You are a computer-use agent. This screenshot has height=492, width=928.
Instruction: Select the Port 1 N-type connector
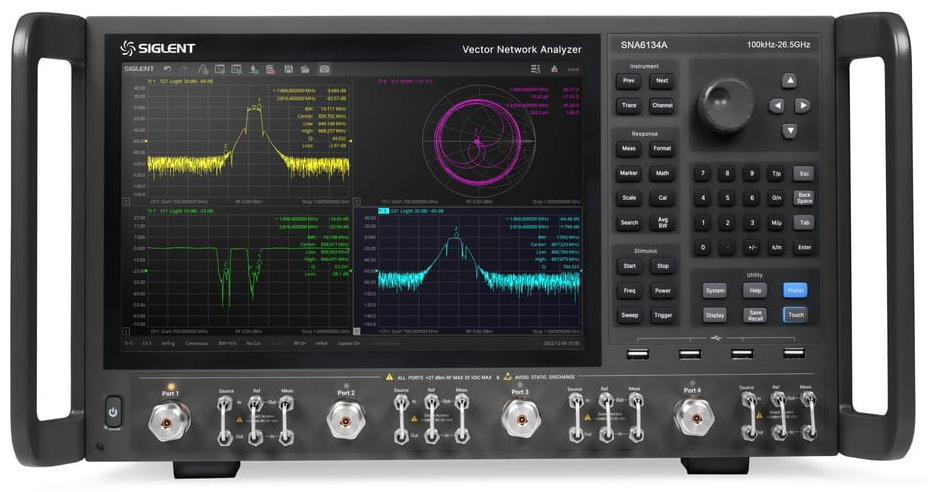169,422
